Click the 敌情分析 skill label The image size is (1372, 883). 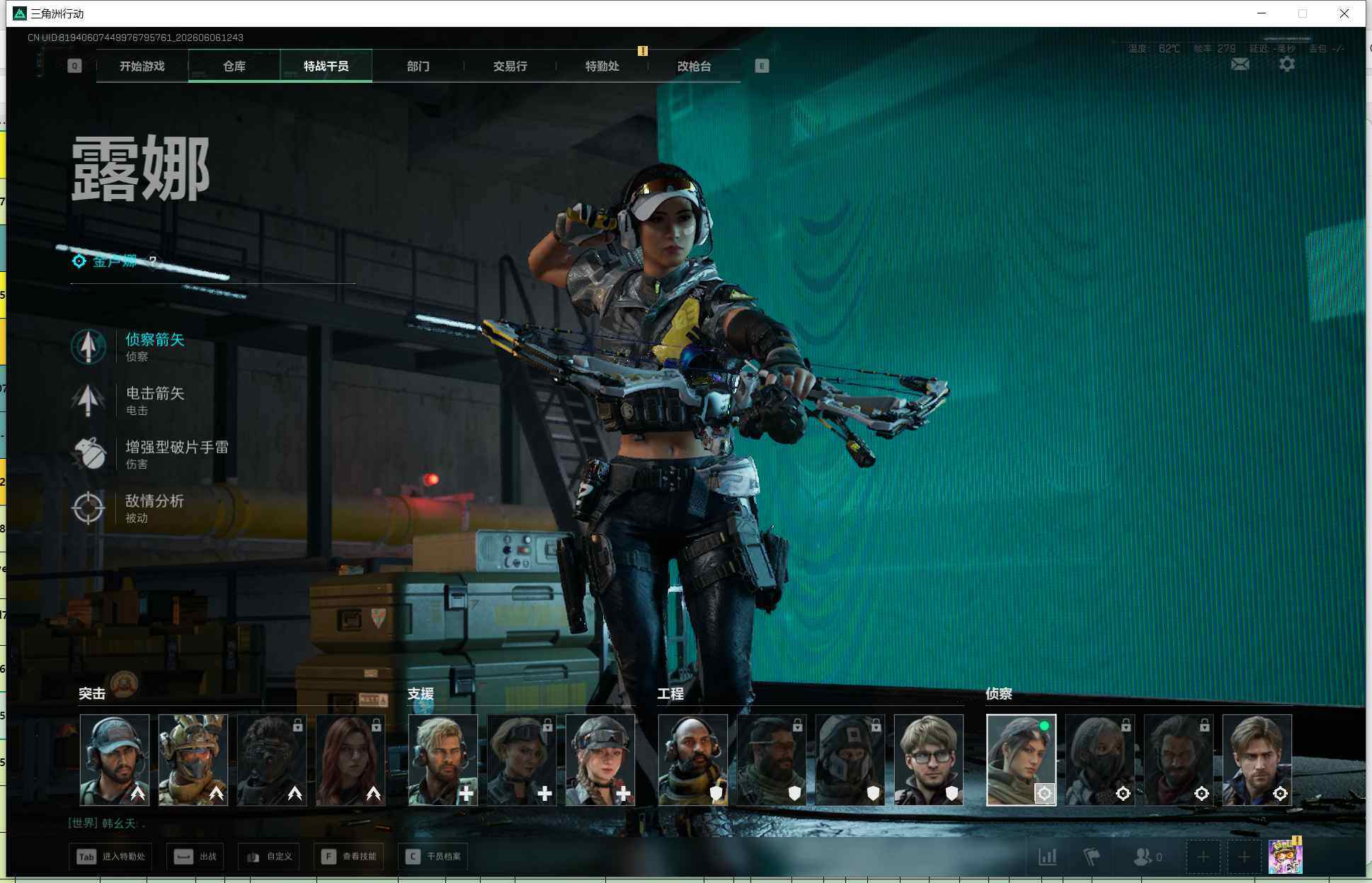pos(155,501)
